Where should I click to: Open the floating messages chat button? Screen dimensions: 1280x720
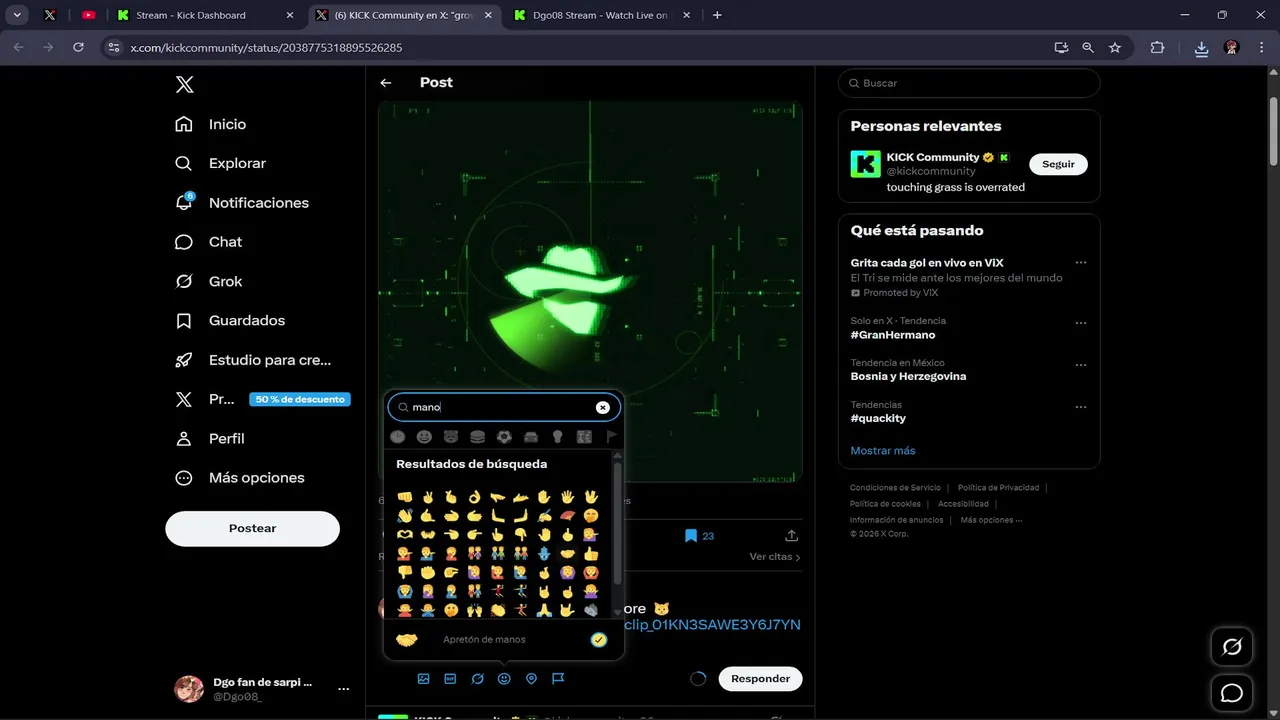1232,693
